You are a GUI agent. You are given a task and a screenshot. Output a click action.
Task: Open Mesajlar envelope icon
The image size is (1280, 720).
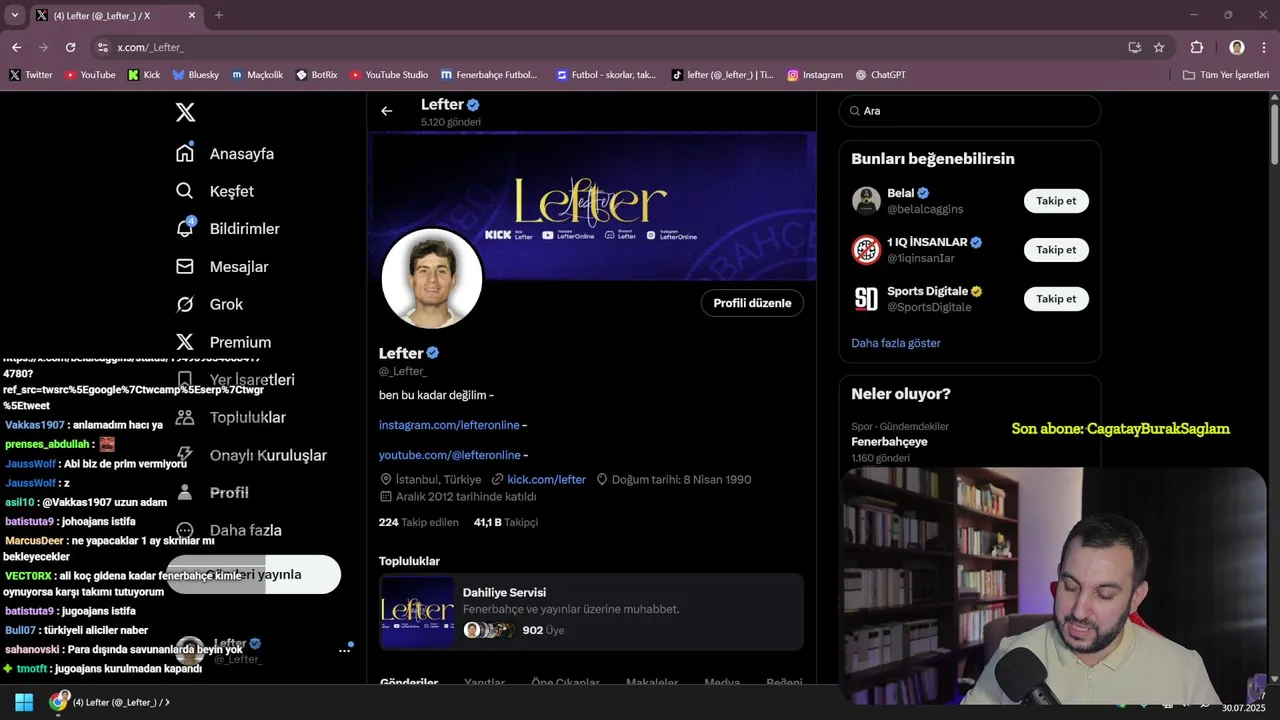pyautogui.click(x=185, y=266)
